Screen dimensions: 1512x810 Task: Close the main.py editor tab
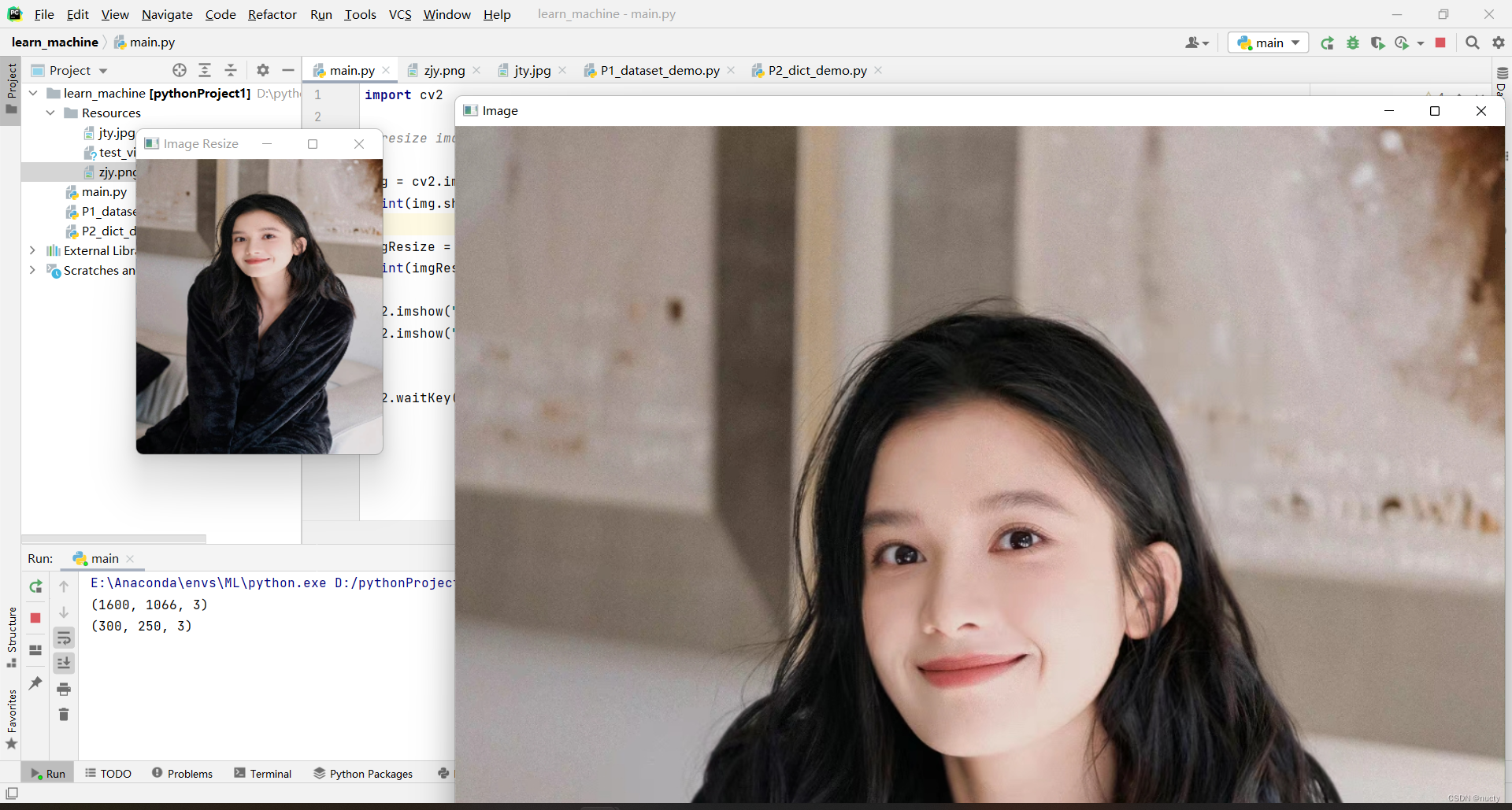coord(386,70)
